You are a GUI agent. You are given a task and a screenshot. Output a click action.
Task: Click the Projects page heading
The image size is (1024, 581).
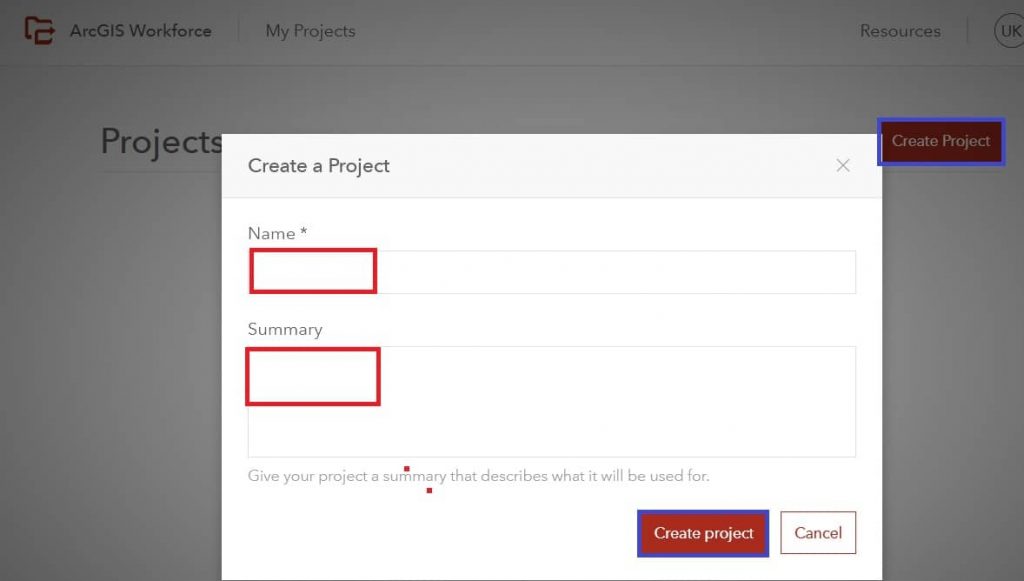click(161, 141)
